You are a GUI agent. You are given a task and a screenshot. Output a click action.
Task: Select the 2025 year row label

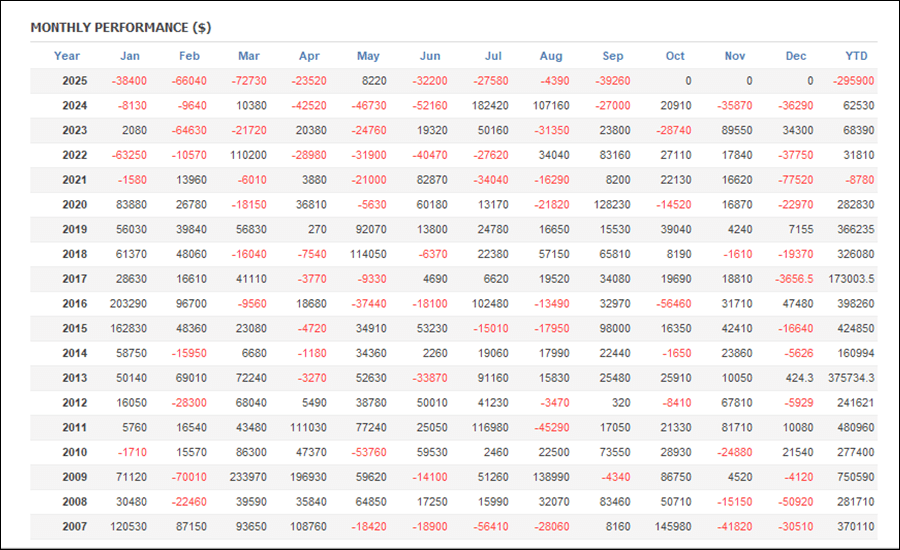pos(75,81)
